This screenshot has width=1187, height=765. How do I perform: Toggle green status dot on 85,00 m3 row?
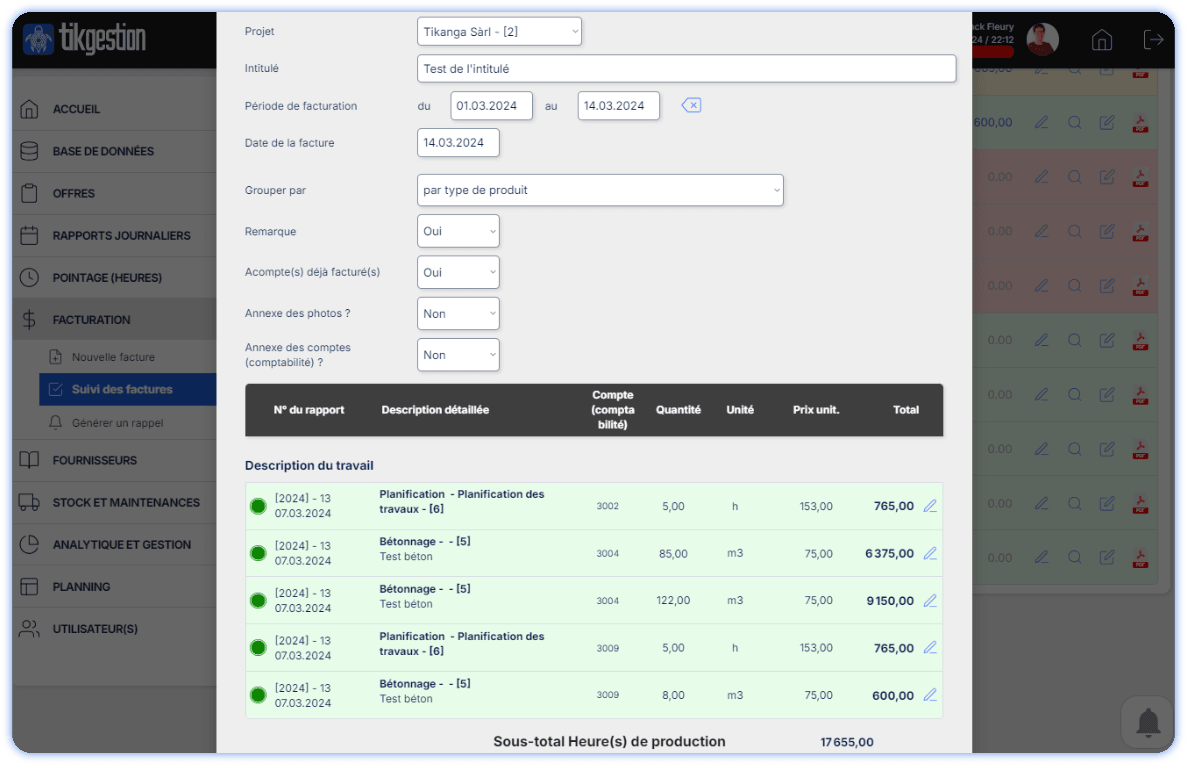click(x=258, y=553)
